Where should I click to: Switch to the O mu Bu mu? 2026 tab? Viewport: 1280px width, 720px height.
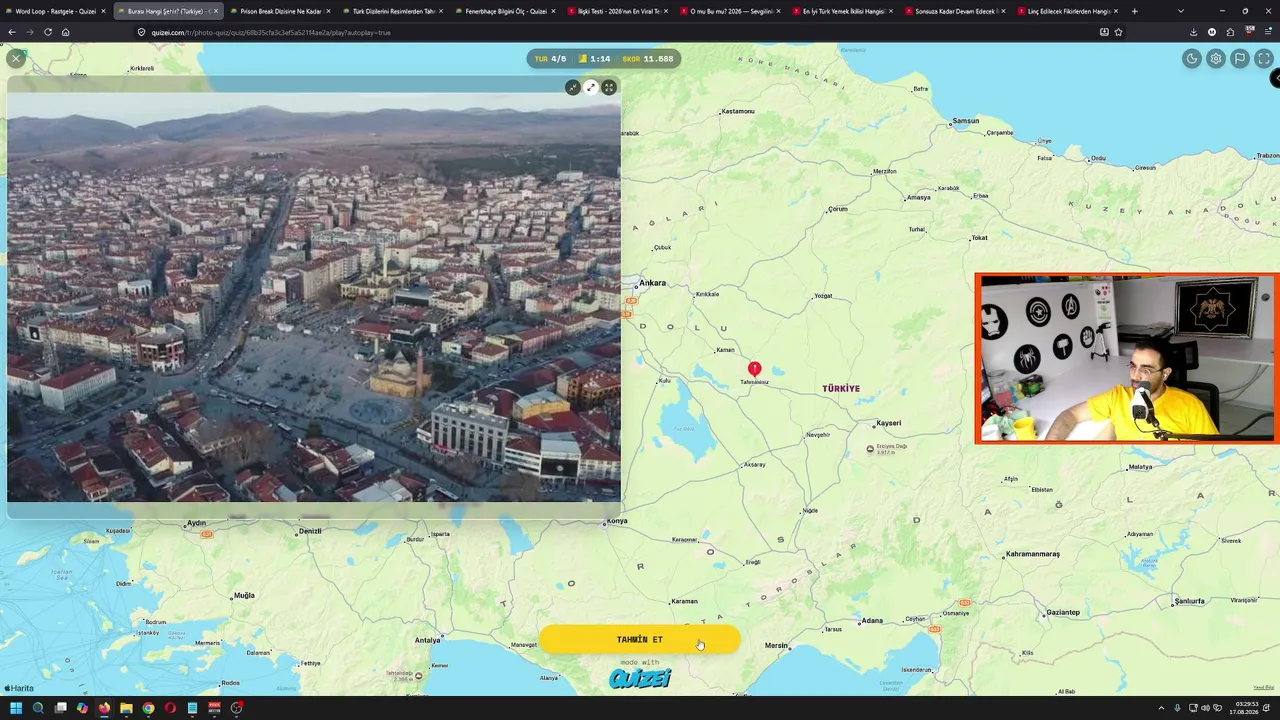(x=730, y=11)
